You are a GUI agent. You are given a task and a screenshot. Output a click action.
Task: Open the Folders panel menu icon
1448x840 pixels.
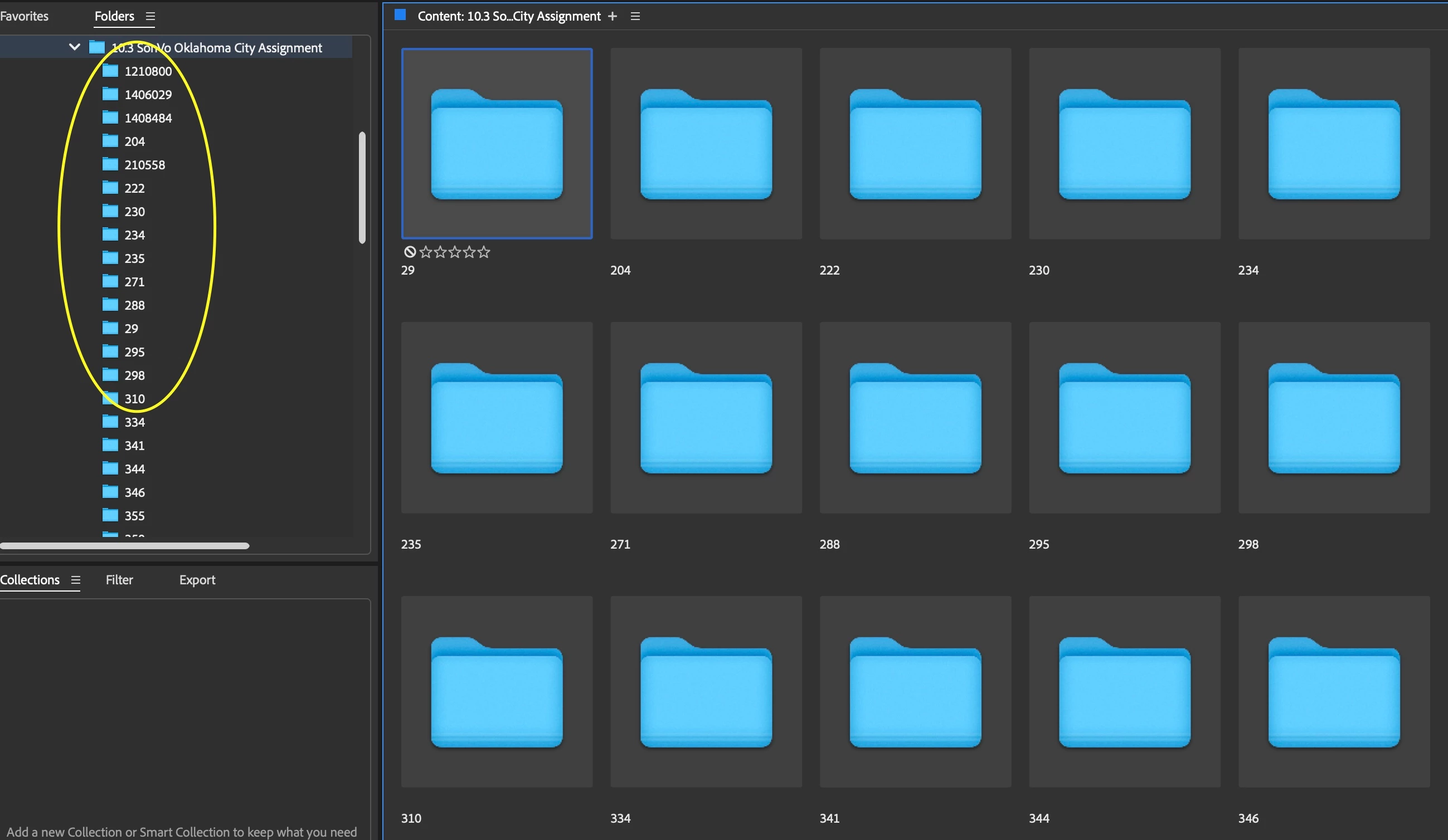[150, 17]
